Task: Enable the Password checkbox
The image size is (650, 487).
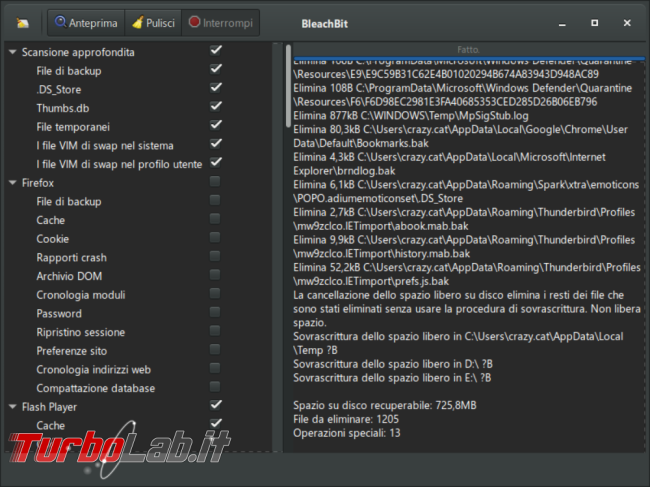Action: tap(215, 312)
